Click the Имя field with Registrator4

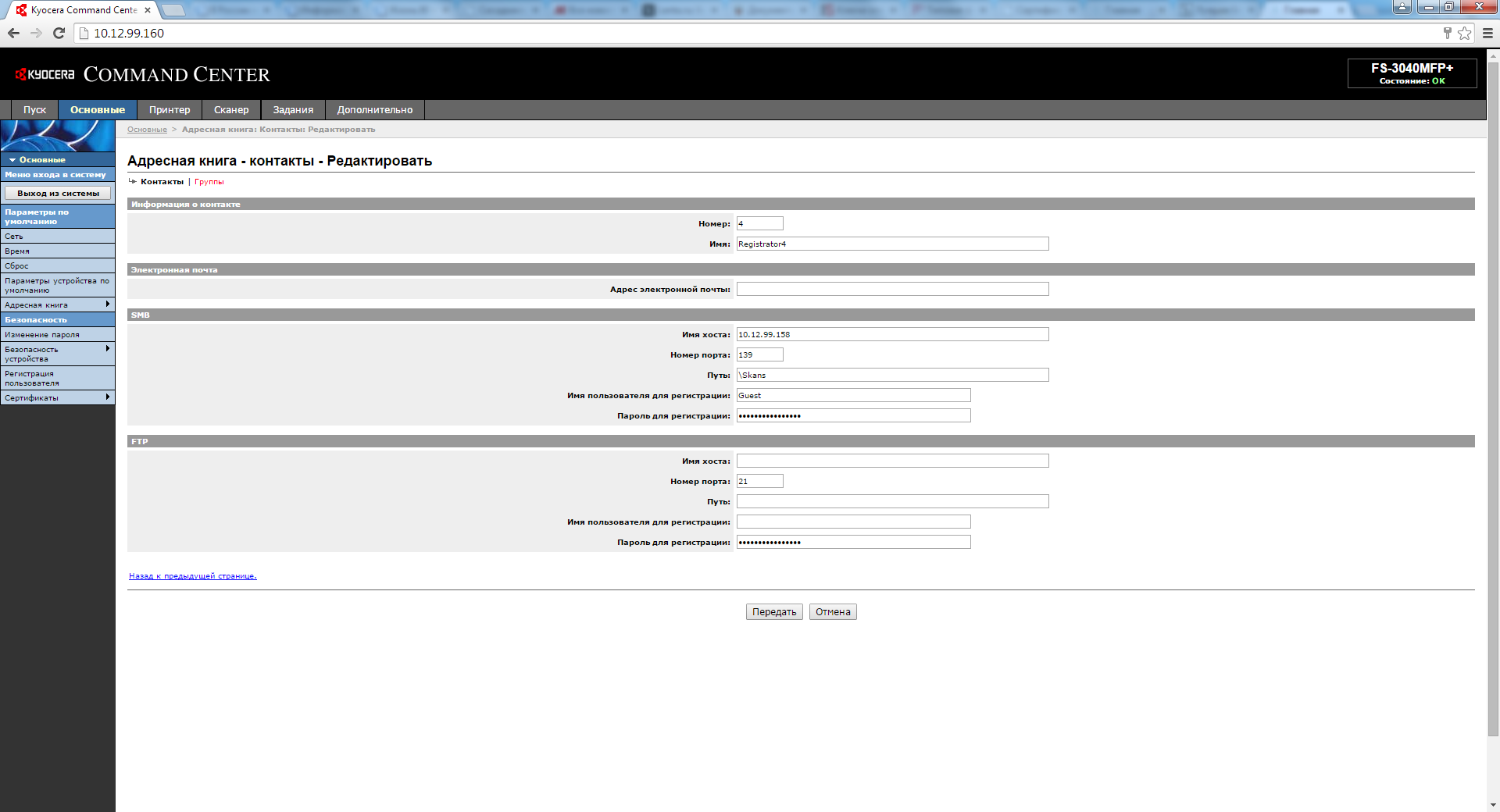click(x=892, y=244)
